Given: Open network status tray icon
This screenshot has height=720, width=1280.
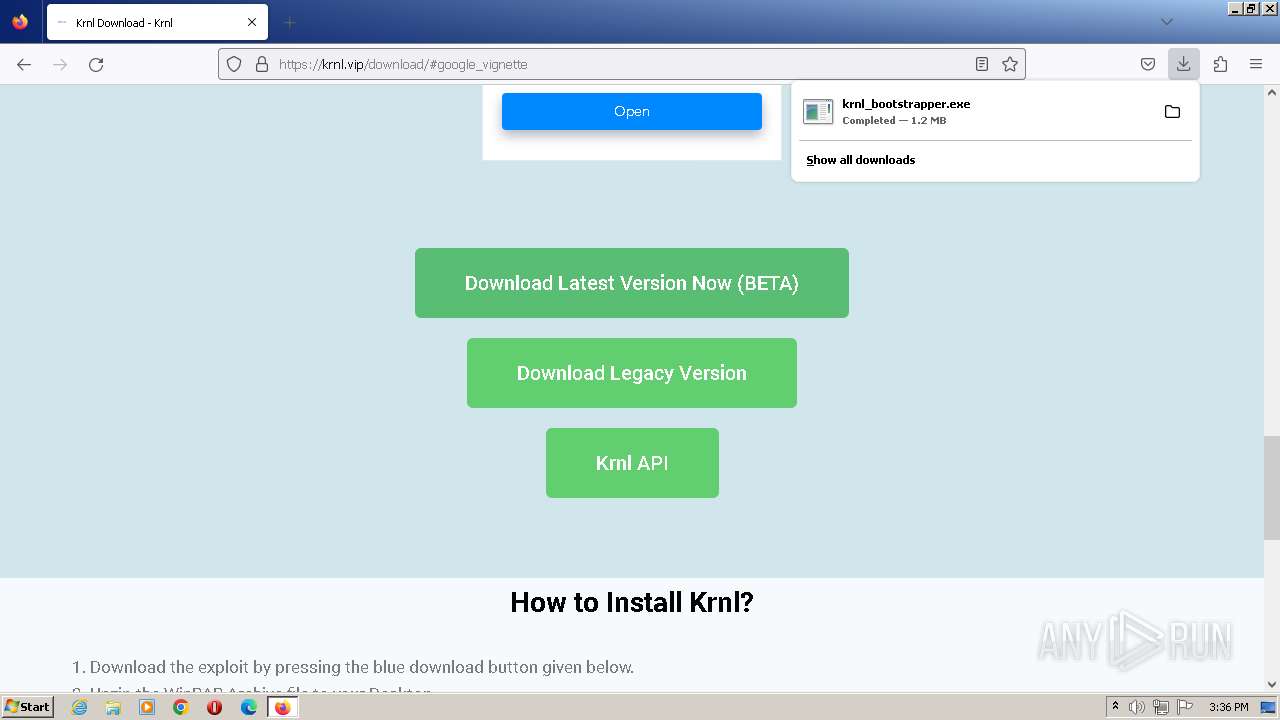Looking at the screenshot, I should (1160, 707).
